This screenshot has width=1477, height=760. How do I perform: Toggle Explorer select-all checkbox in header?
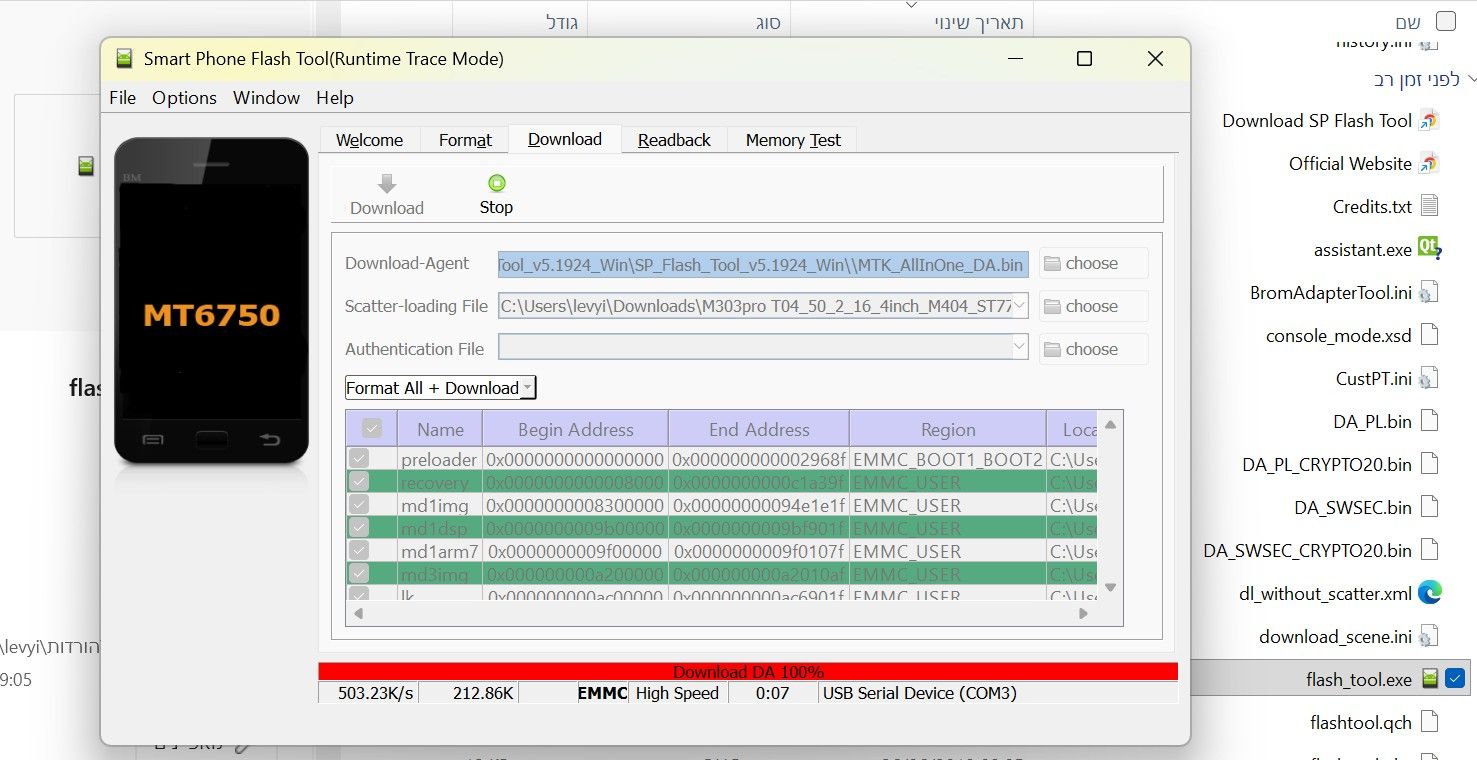[x=1446, y=21]
